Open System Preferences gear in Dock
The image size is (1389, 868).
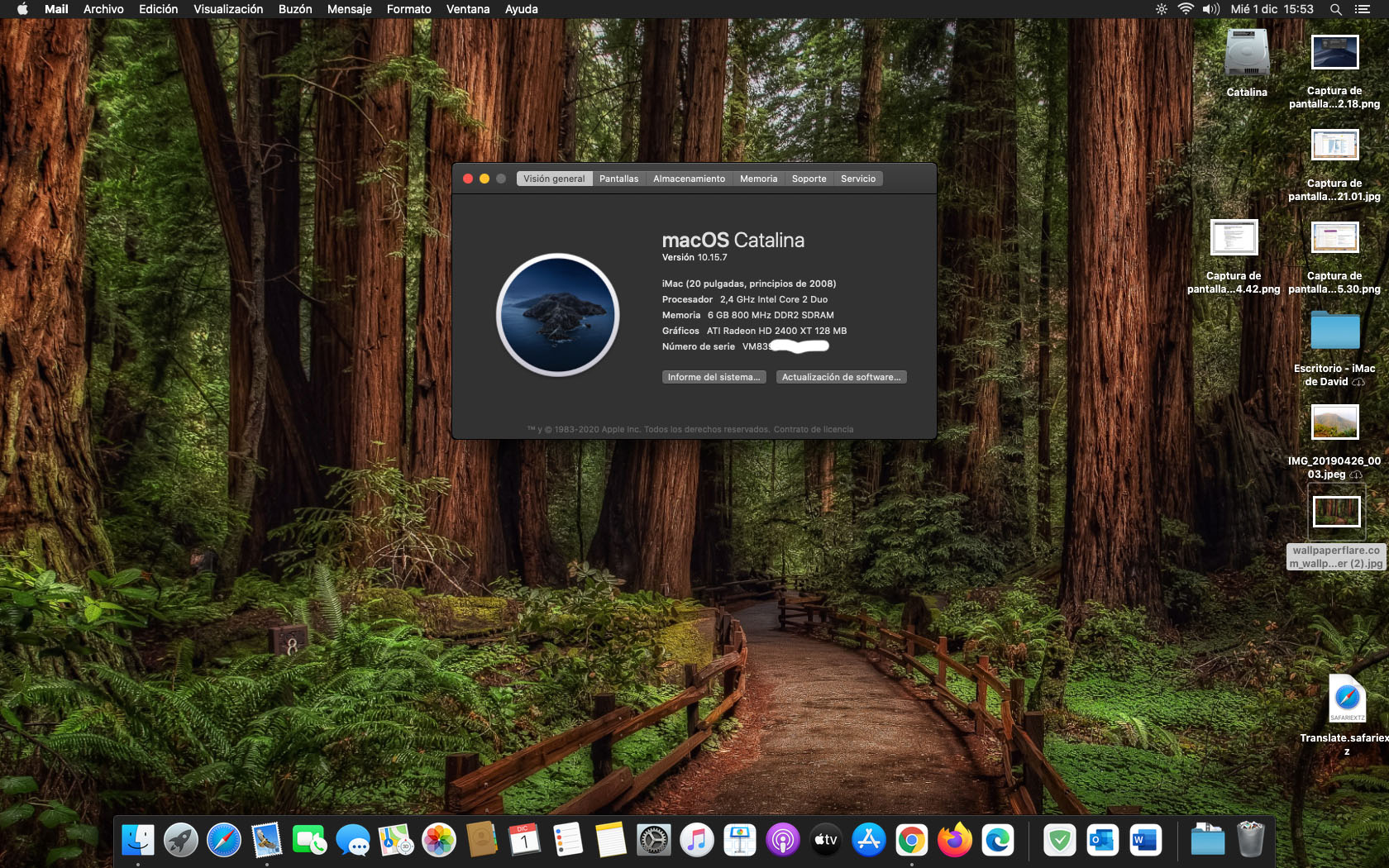pyautogui.click(x=654, y=841)
